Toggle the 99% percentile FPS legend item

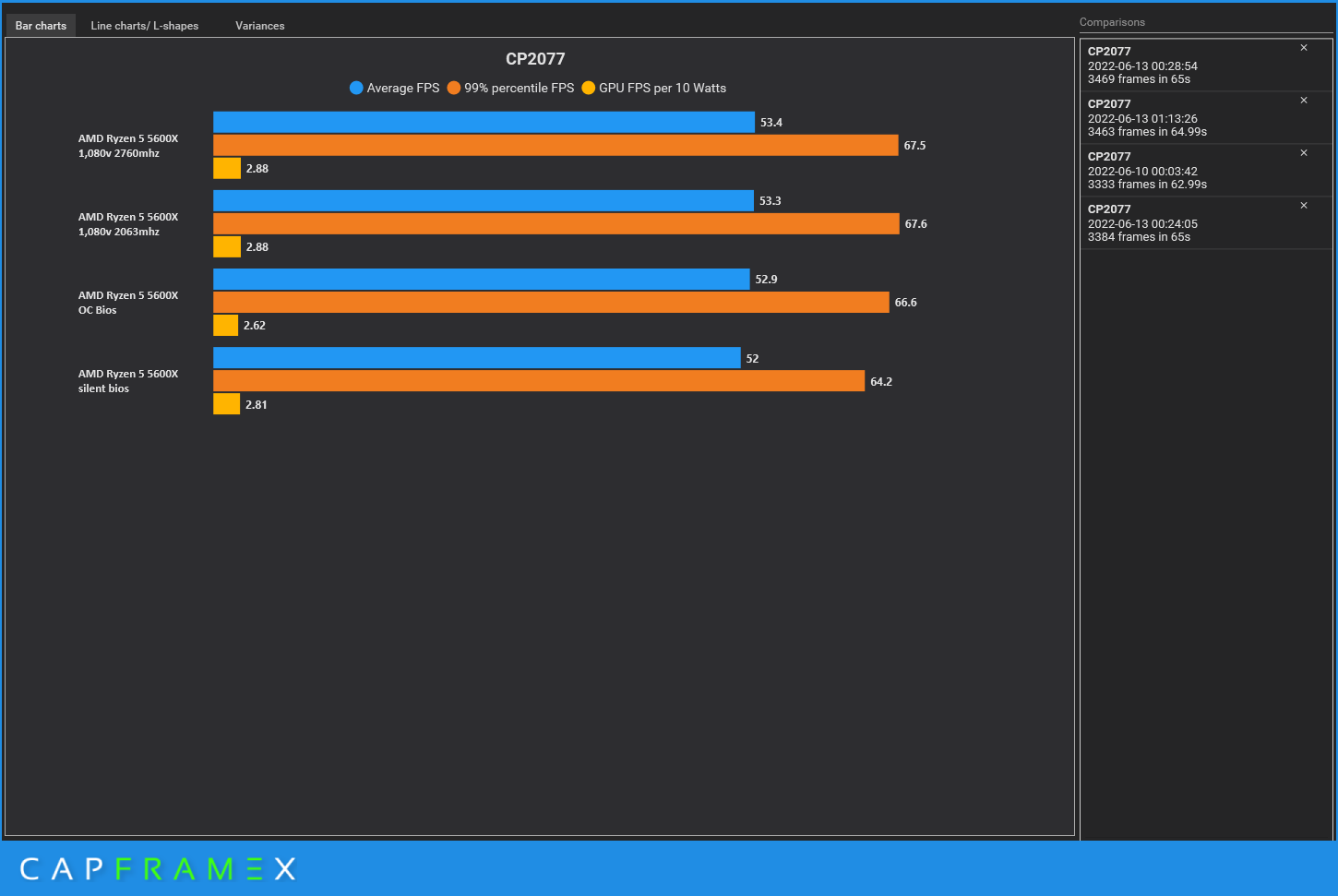click(510, 88)
